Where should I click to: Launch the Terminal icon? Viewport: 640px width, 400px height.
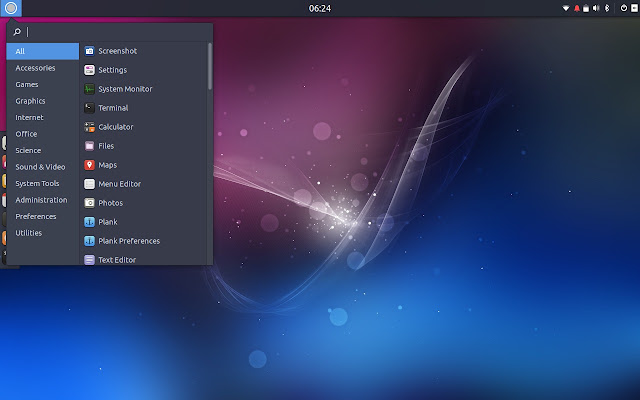tap(89, 108)
